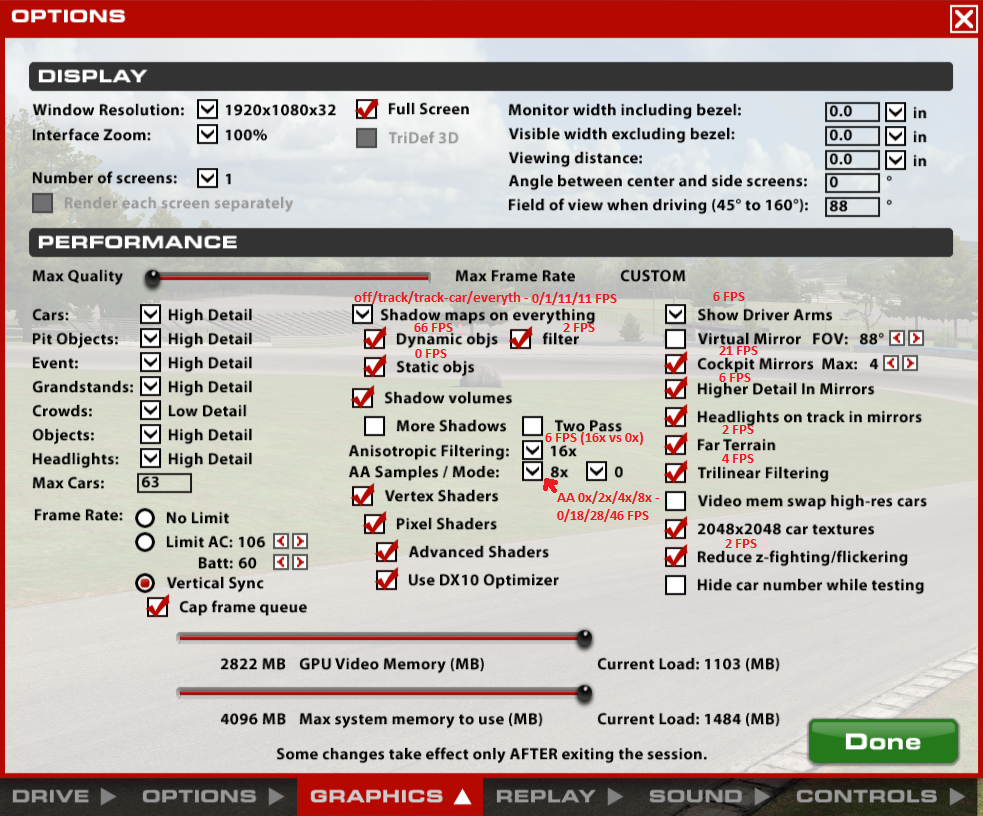Increase Virtual Mirror FOV with right arrow
This screenshot has width=983, height=816.
pyautogui.click(x=915, y=339)
